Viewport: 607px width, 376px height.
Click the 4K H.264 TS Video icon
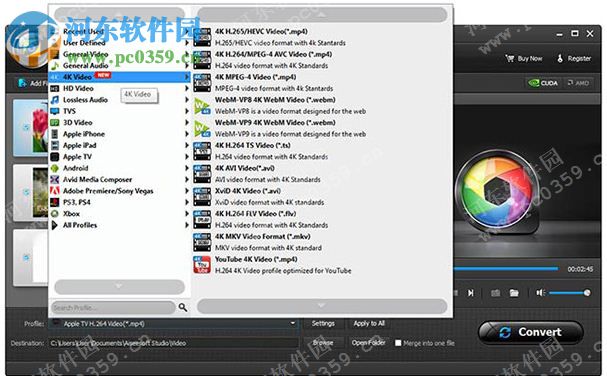point(202,151)
